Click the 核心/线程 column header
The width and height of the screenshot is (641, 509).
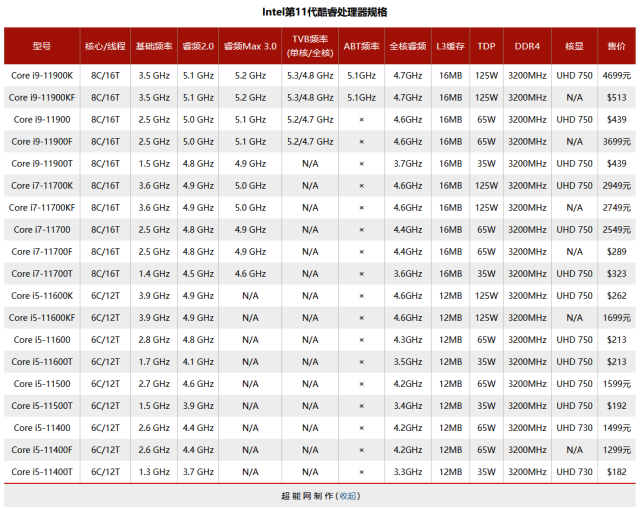tap(105, 46)
